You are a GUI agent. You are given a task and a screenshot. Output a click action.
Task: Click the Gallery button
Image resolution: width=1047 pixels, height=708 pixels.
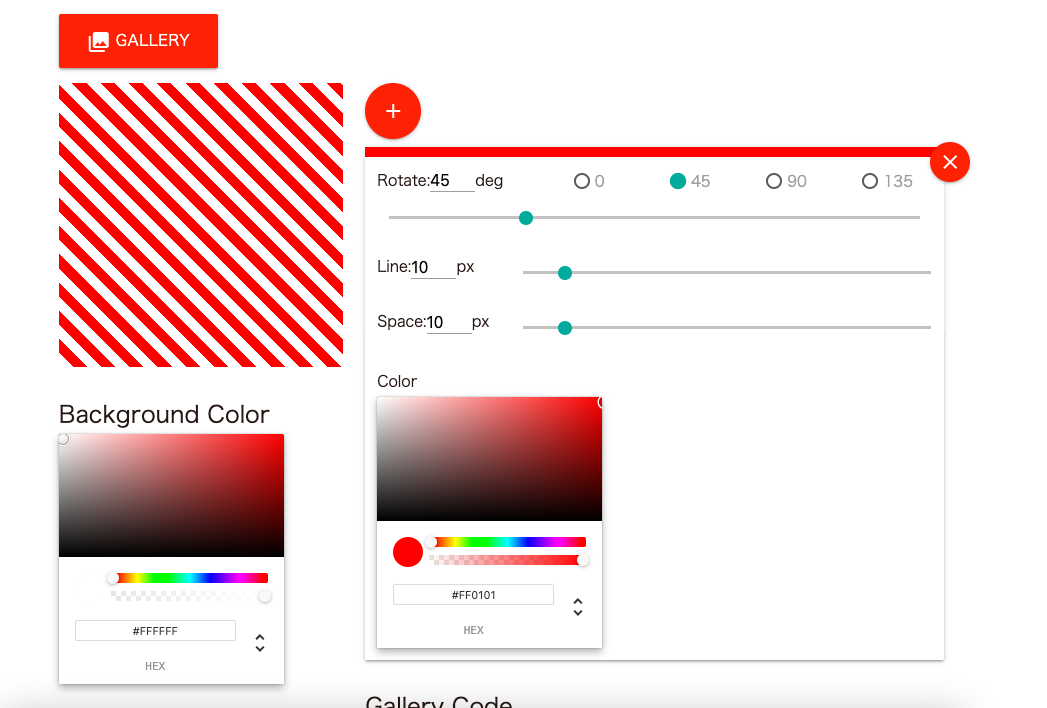[138, 41]
